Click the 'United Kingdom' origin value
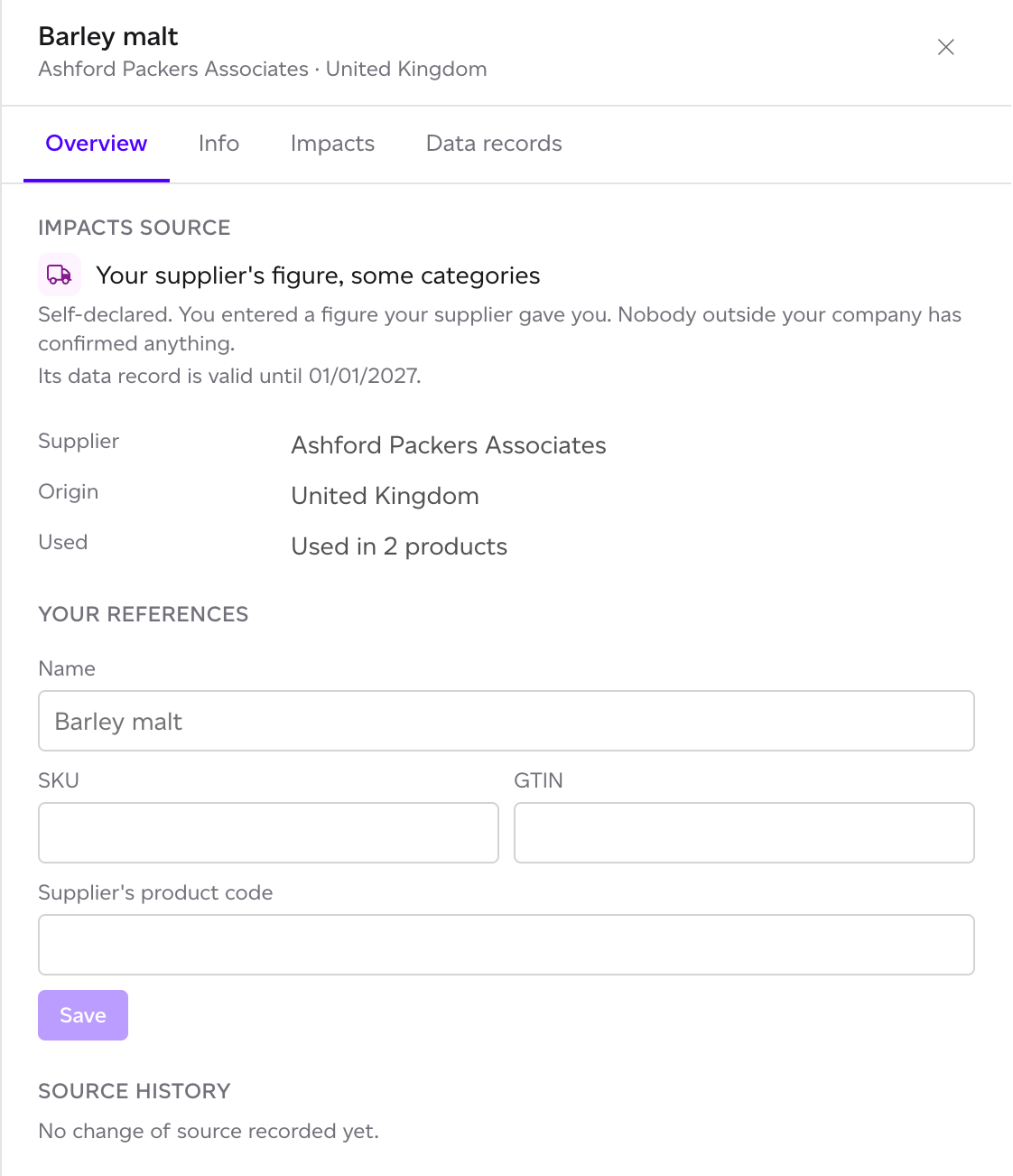The width and height of the screenshot is (1013, 1176). 385,496
